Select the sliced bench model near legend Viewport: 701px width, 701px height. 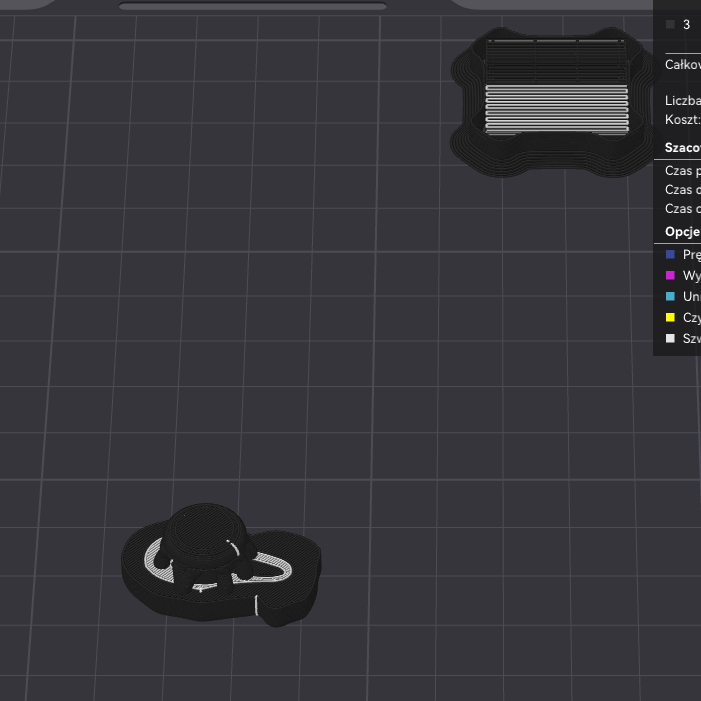tap(554, 102)
